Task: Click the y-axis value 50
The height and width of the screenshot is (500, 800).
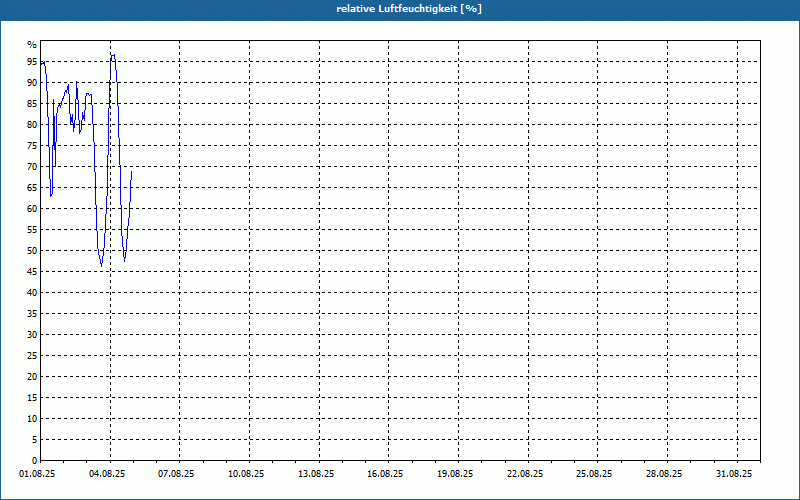Action: 32,251
